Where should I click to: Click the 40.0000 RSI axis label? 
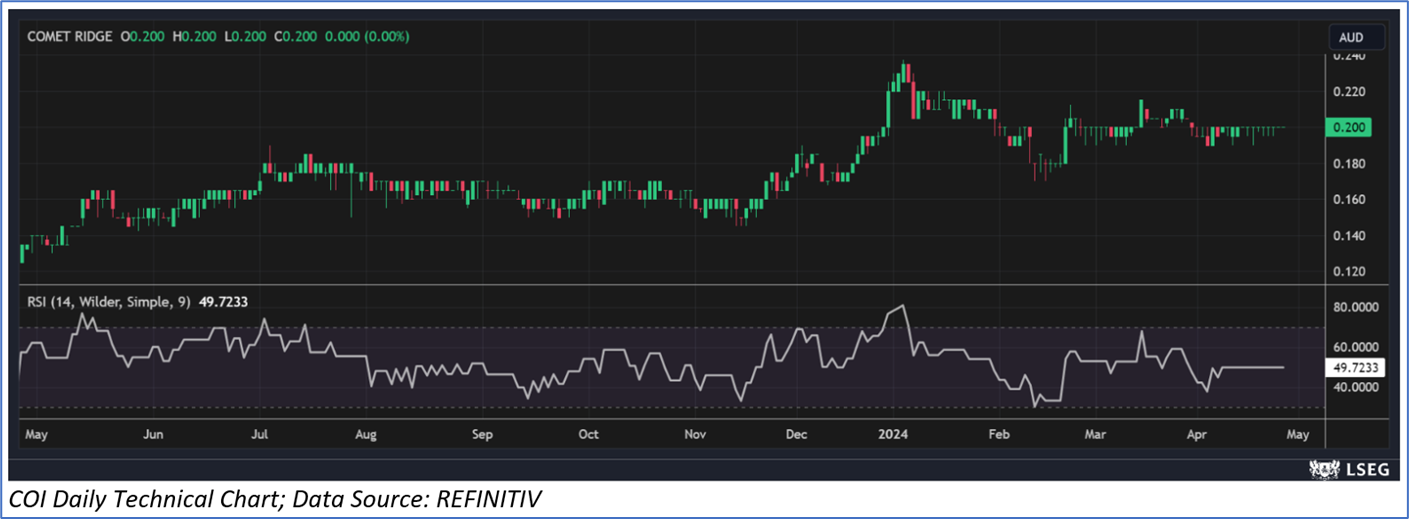tap(1354, 387)
